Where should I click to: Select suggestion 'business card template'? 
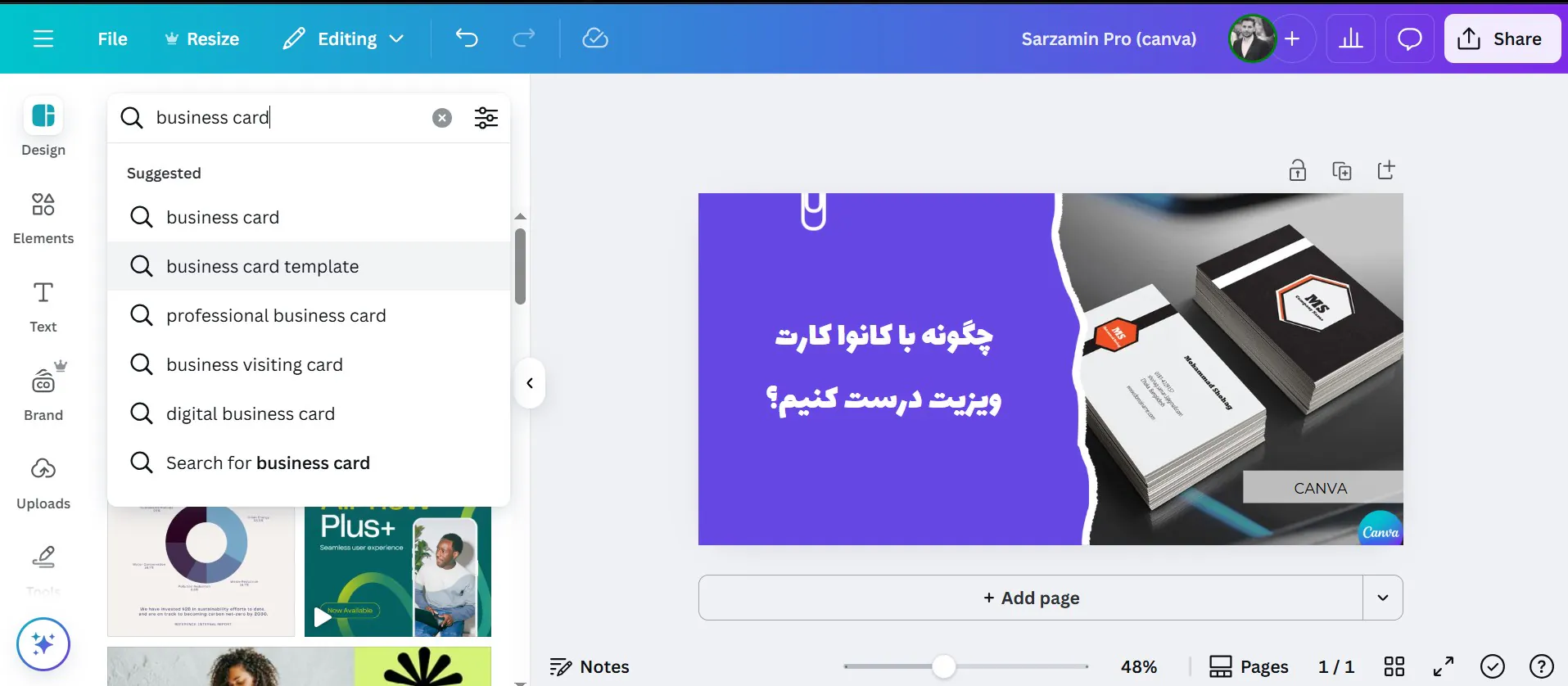click(x=309, y=266)
